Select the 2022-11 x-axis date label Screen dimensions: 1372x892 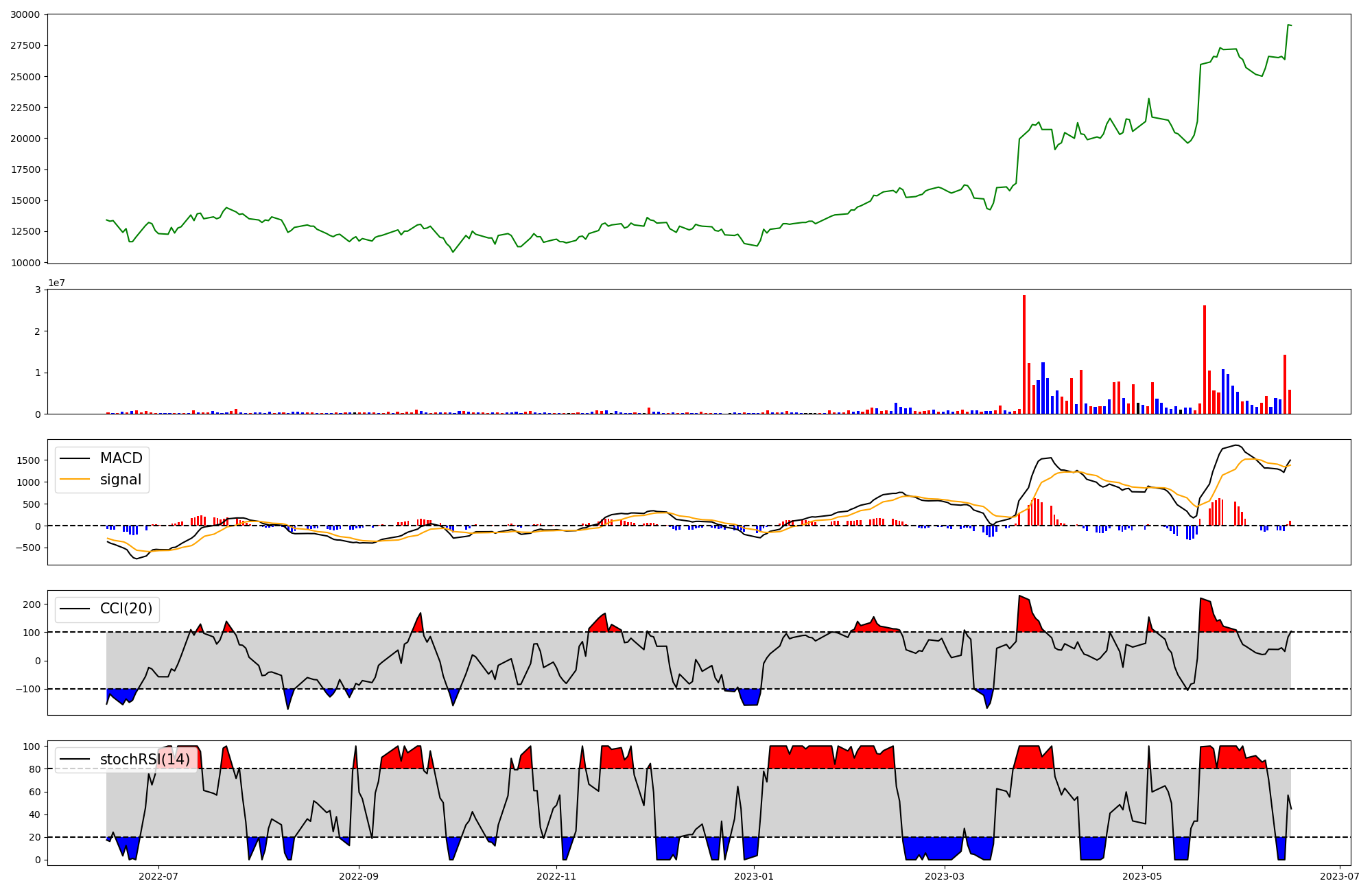click(556, 876)
